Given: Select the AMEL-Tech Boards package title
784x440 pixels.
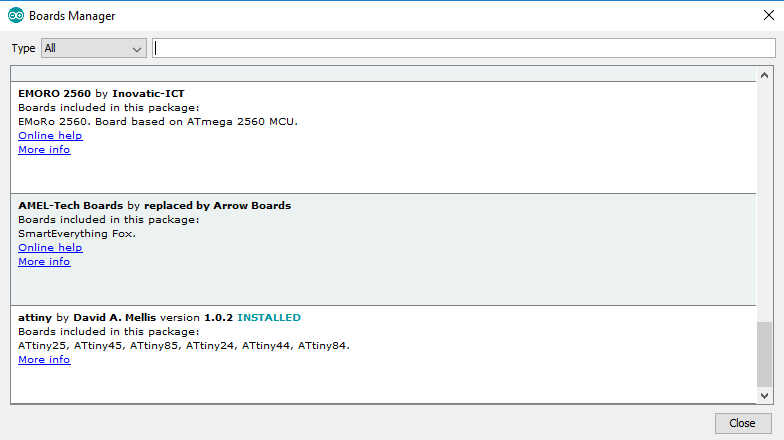Looking at the screenshot, I should [154, 206].
